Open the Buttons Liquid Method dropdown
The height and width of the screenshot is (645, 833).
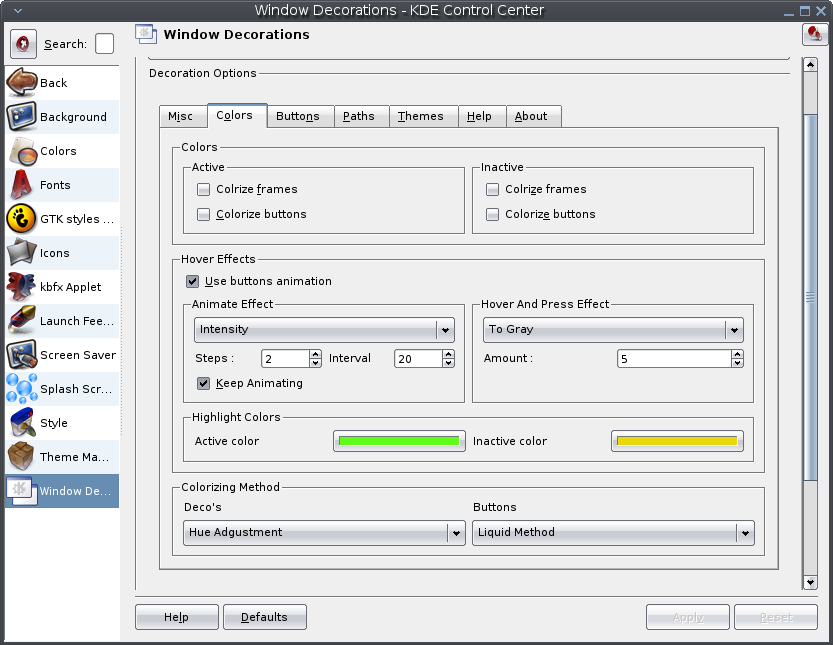coord(613,532)
